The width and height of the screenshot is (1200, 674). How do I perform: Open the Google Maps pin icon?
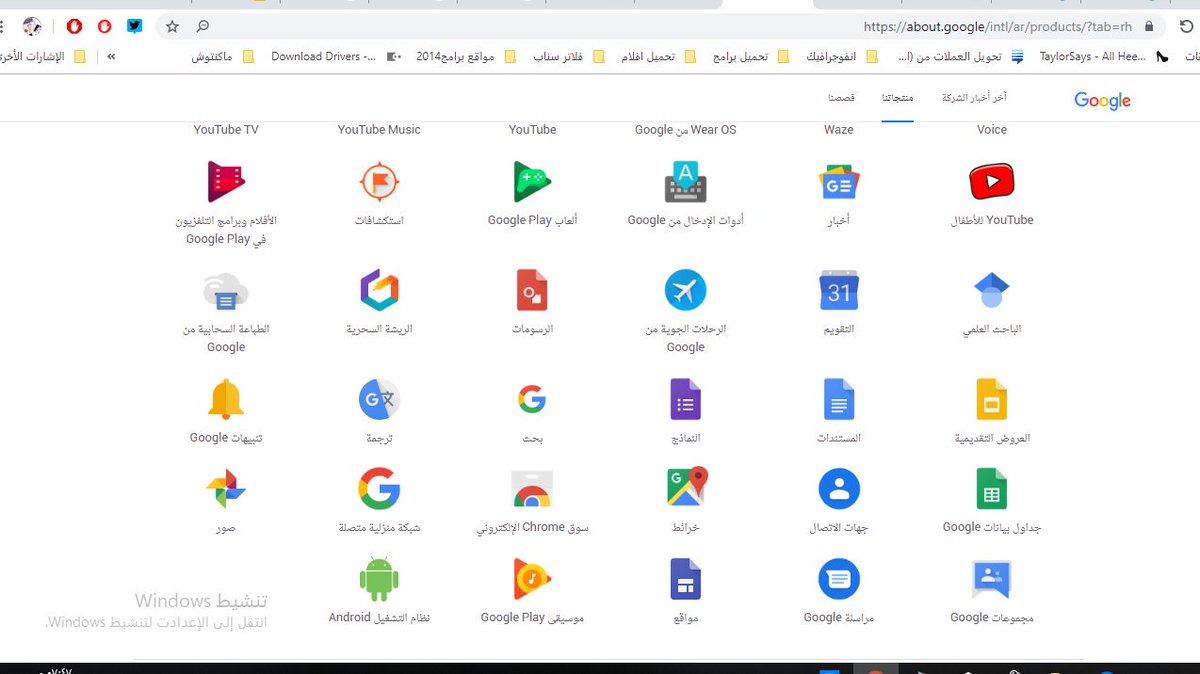point(688,487)
